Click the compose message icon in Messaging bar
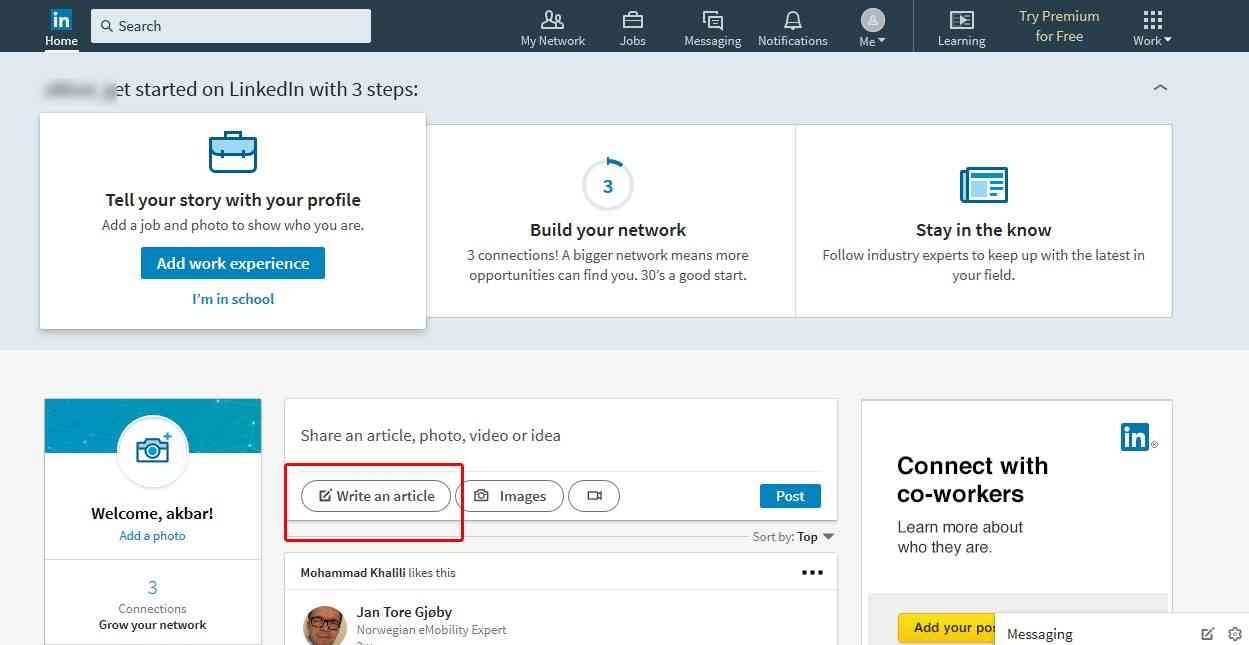The width and height of the screenshot is (1249, 645). pos(1207,634)
